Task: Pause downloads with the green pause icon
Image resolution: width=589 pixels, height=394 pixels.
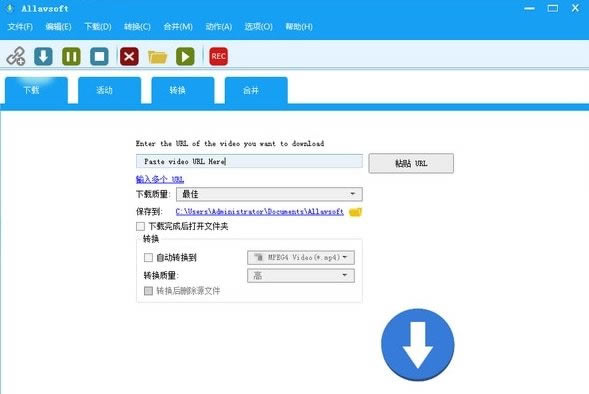Action: pyautogui.click(x=71, y=56)
